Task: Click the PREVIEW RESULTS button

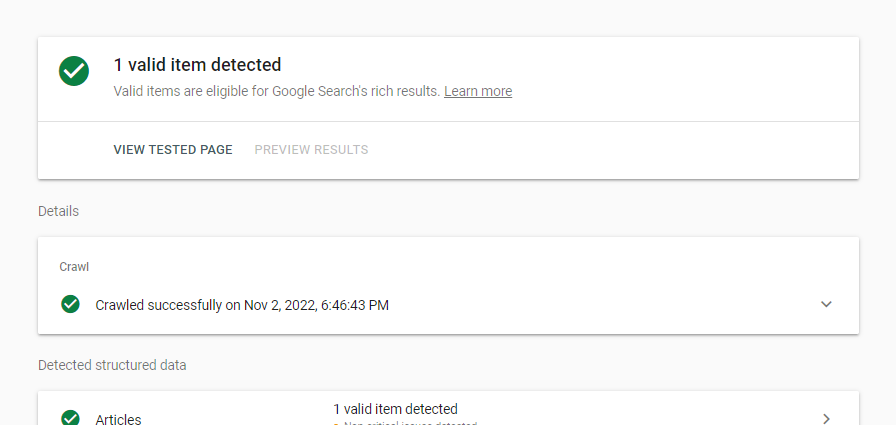Action: [311, 150]
